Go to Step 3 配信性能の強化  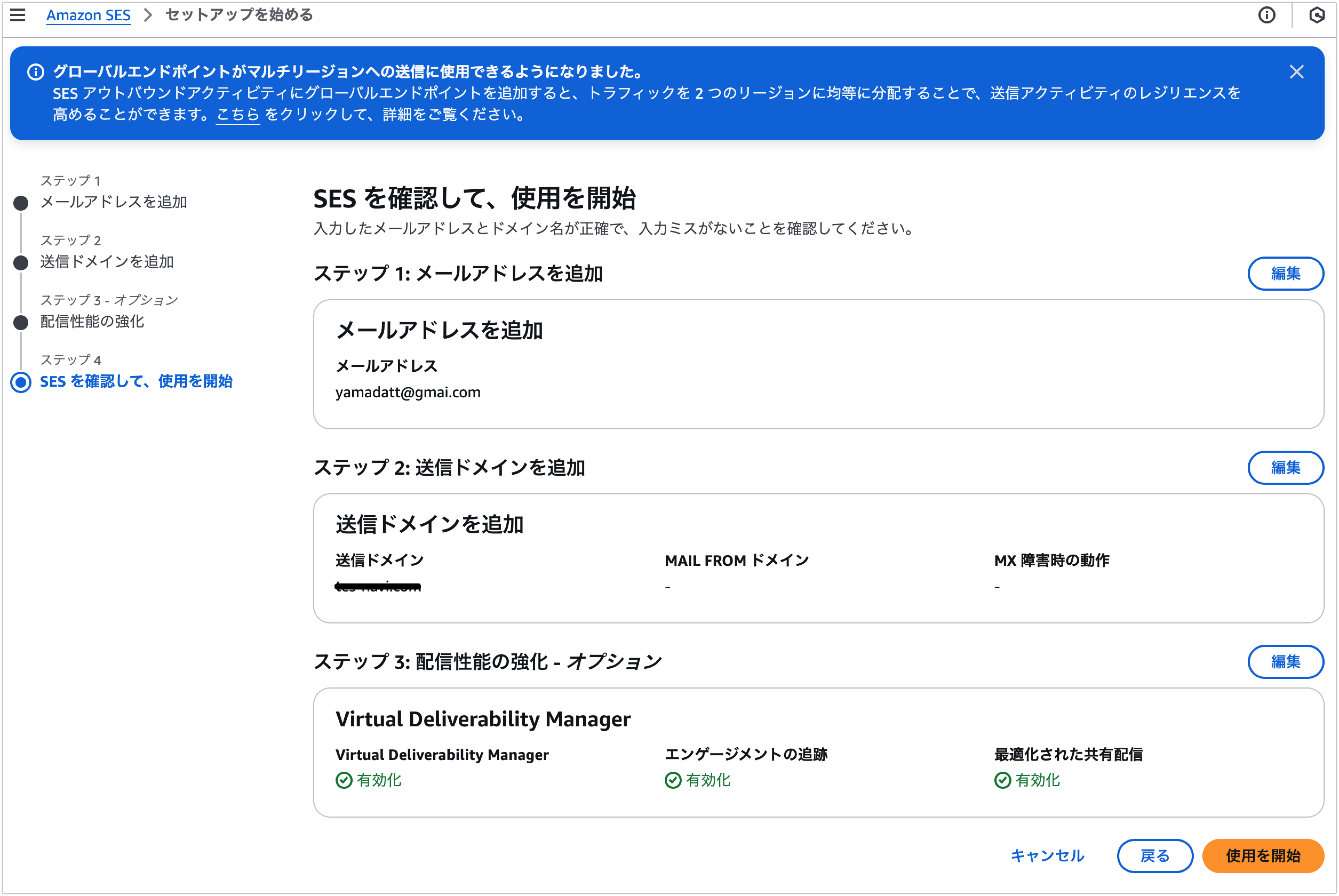pyautogui.click(x=92, y=322)
